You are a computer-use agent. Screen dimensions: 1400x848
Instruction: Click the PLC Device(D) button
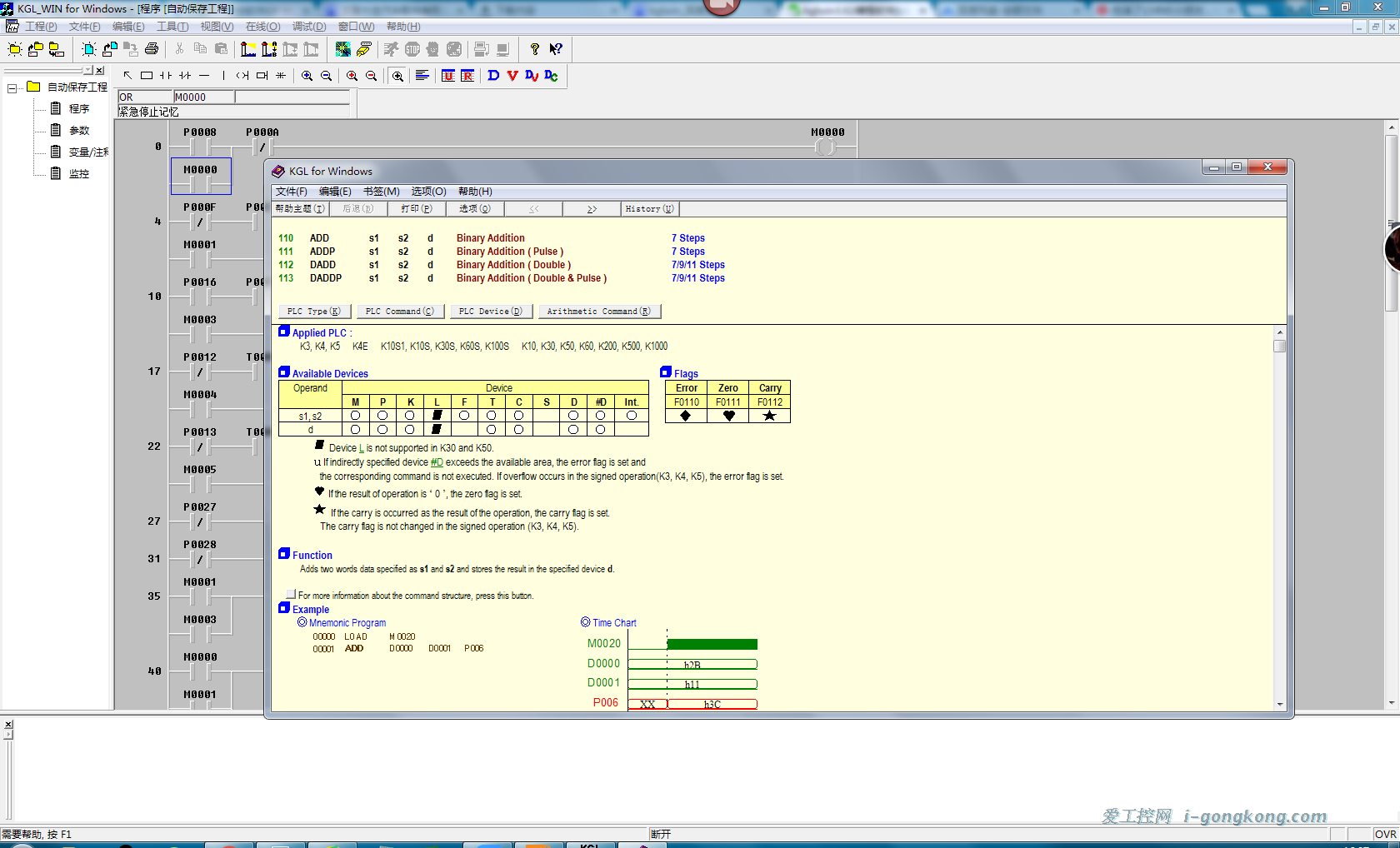(x=491, y=312)
